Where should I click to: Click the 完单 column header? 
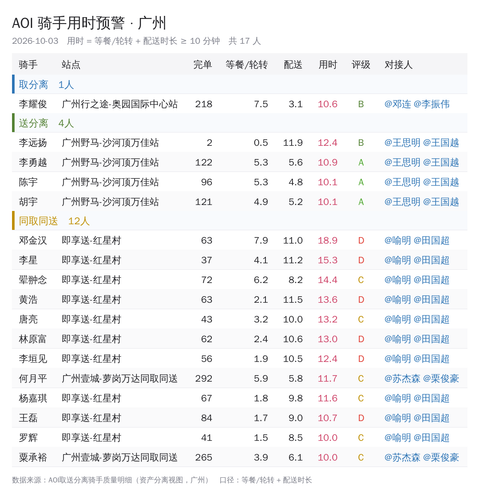(x=203, y=64)
